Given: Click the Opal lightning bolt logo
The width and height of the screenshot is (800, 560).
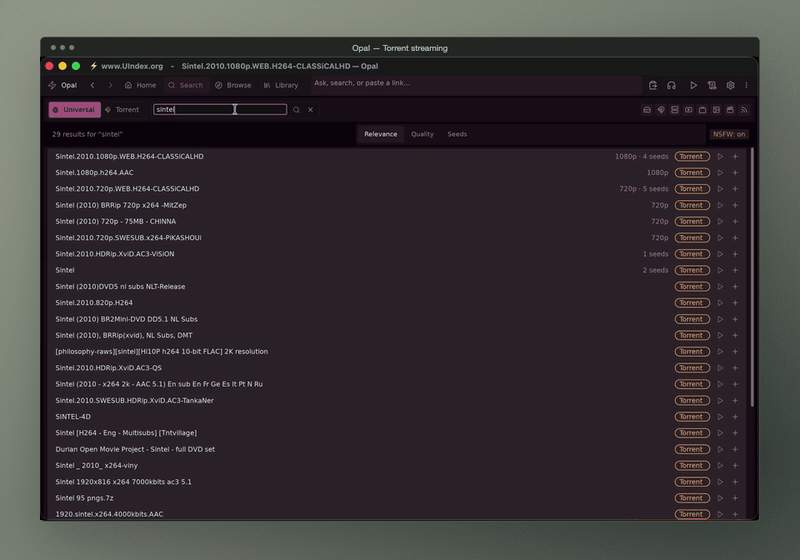Looking at the screenshot, I should tap(52, 85).
